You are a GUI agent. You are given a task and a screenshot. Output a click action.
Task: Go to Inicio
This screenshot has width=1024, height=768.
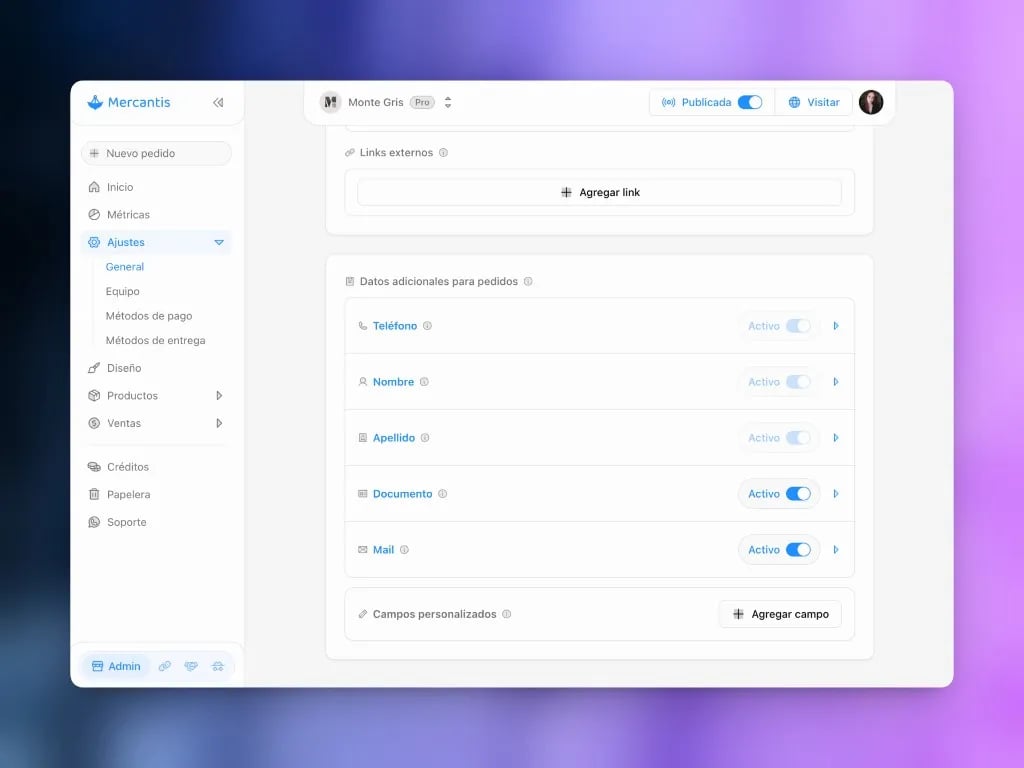click(120, 187)
